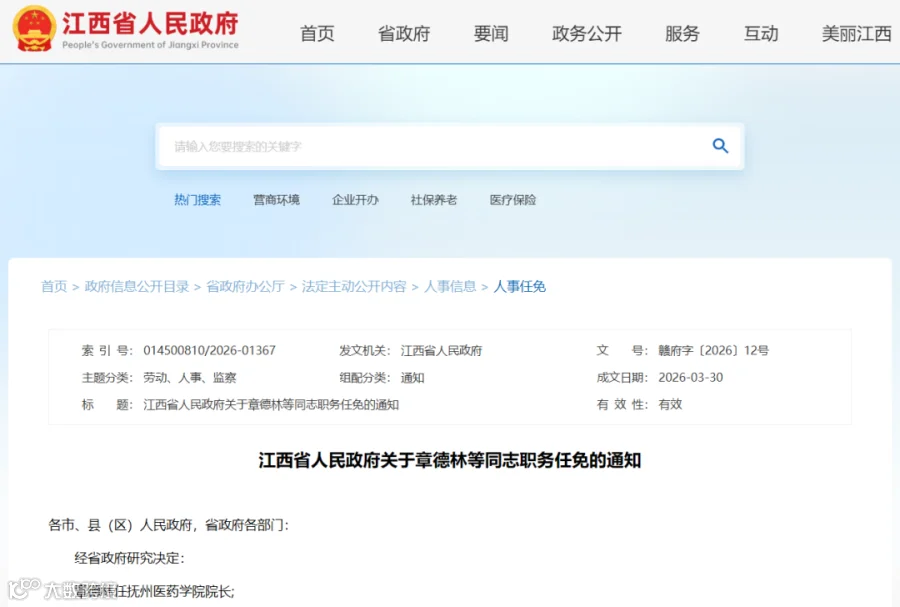Viewport: 900px width, 607px height.
Task: Open 人事任免 breadcrumb link
Action: [519, 286]
